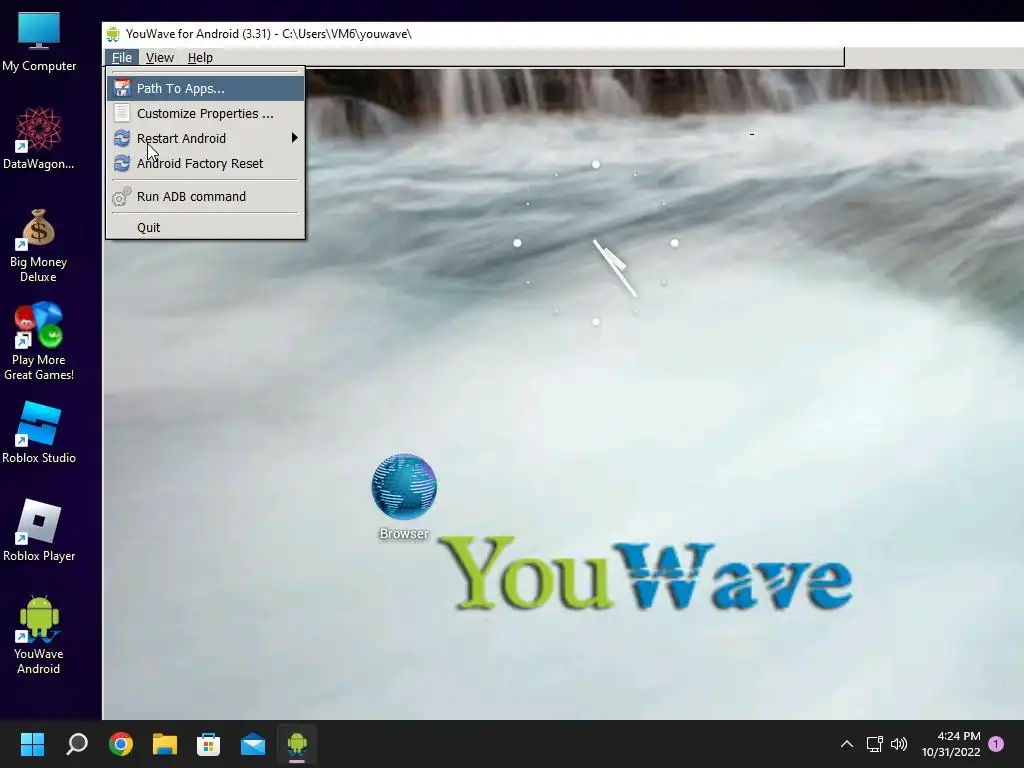Screen dimensions: 1024x768
Task: Open the View menu
Action: click(159, 57)
